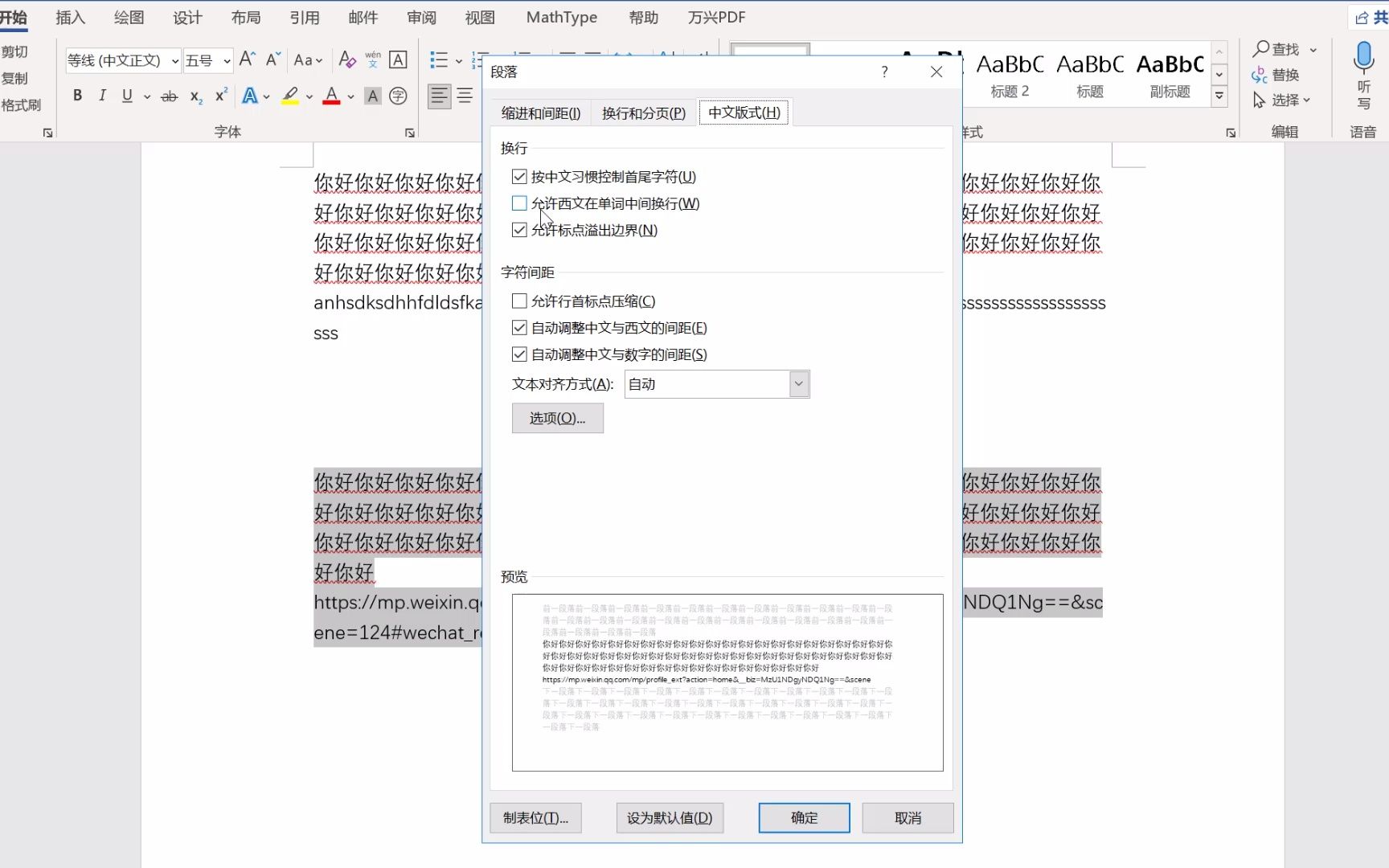Expand bullet list style dropdown arrow
This screenshot has height=868, width=1389.
[x=459, y=60]
